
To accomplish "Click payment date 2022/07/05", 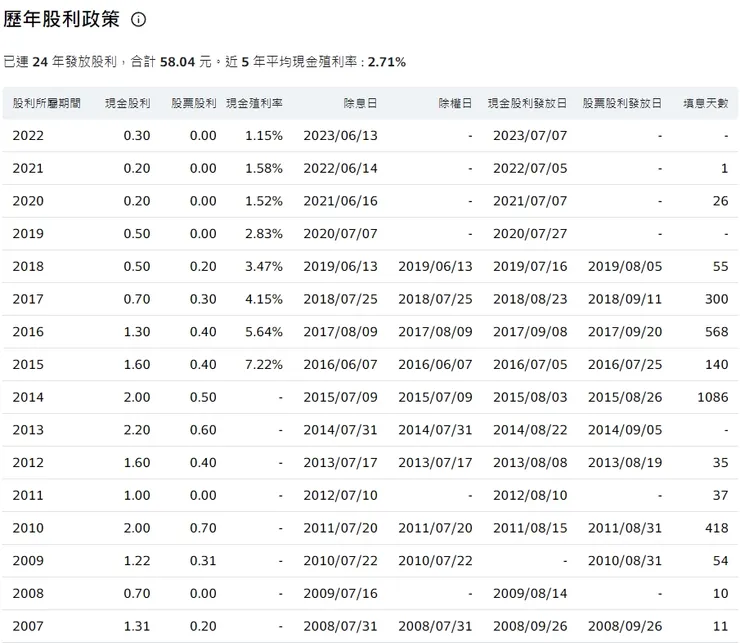I will [x=530, y=169].
